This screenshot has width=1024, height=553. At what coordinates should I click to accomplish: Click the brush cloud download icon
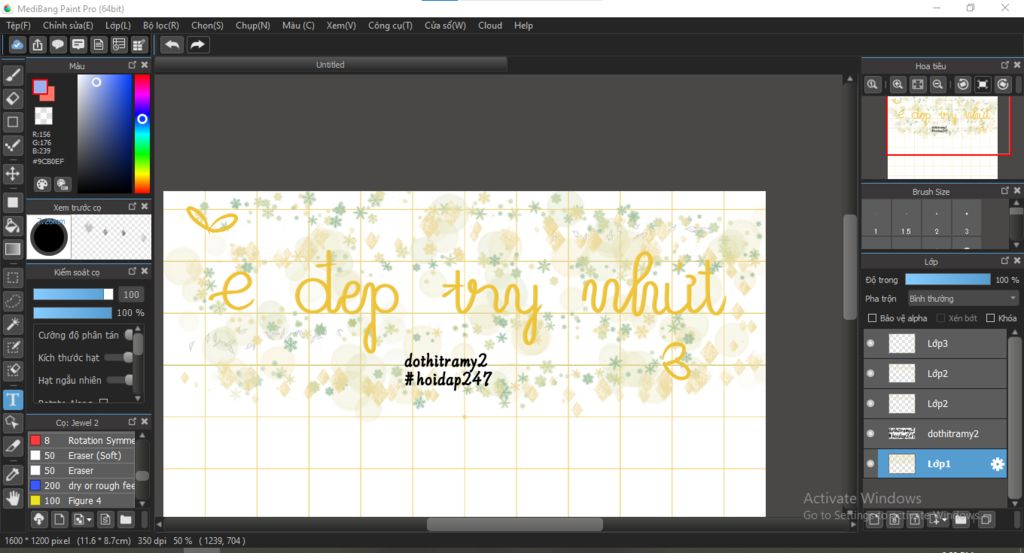click(39, 520)
